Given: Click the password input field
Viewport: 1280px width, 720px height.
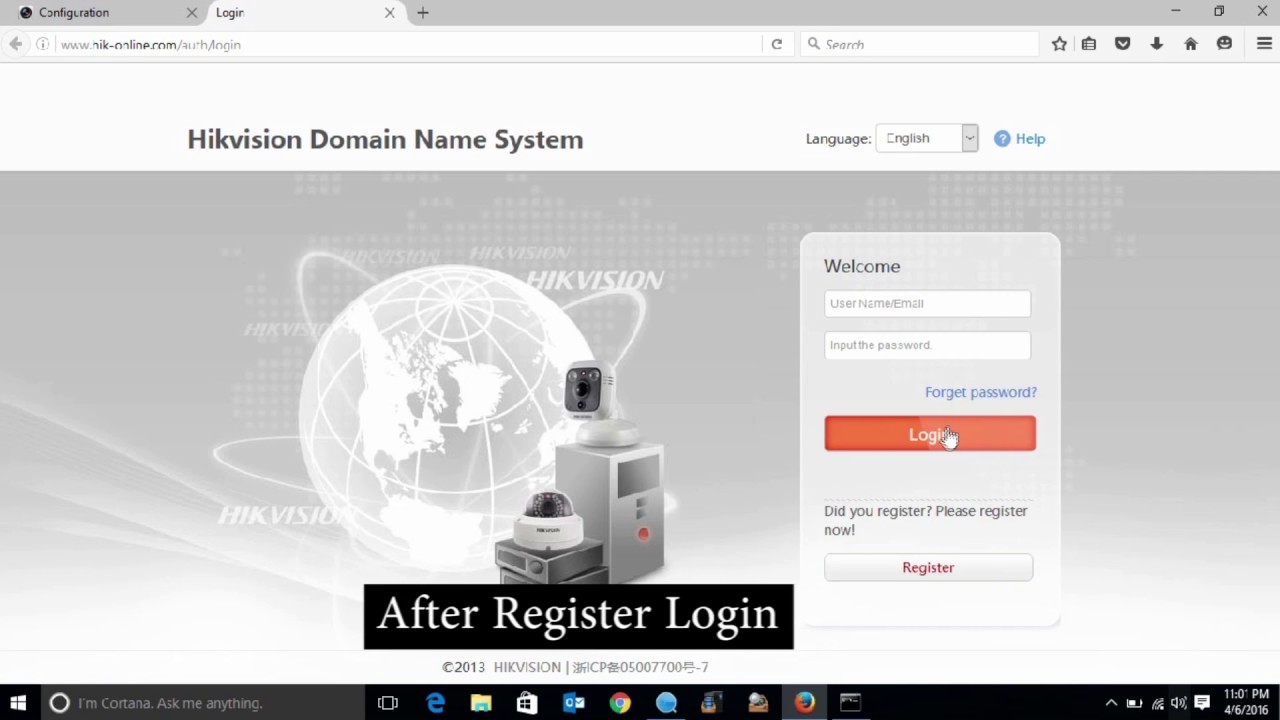Looking at the screenshot, I should [927, 345].
